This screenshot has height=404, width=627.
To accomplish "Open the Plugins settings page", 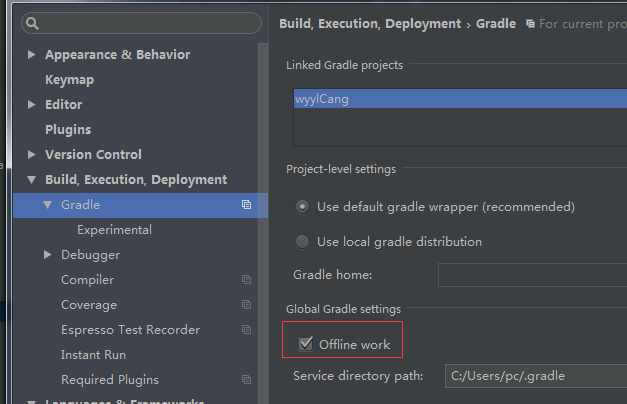I will 68,130.
